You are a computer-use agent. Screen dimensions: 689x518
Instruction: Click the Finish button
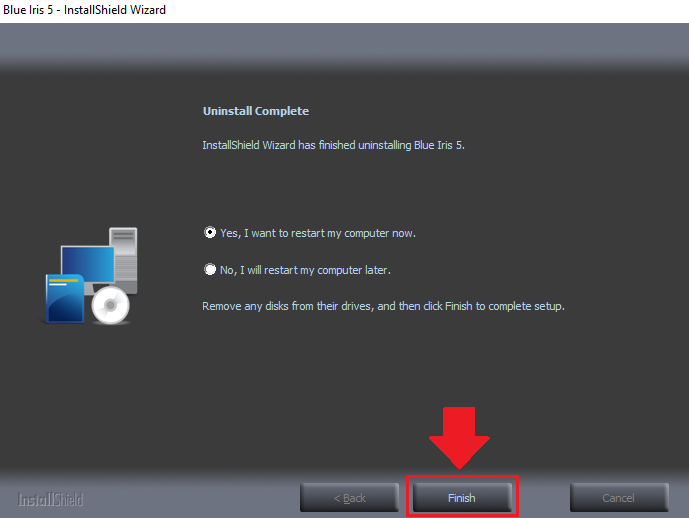462,497
